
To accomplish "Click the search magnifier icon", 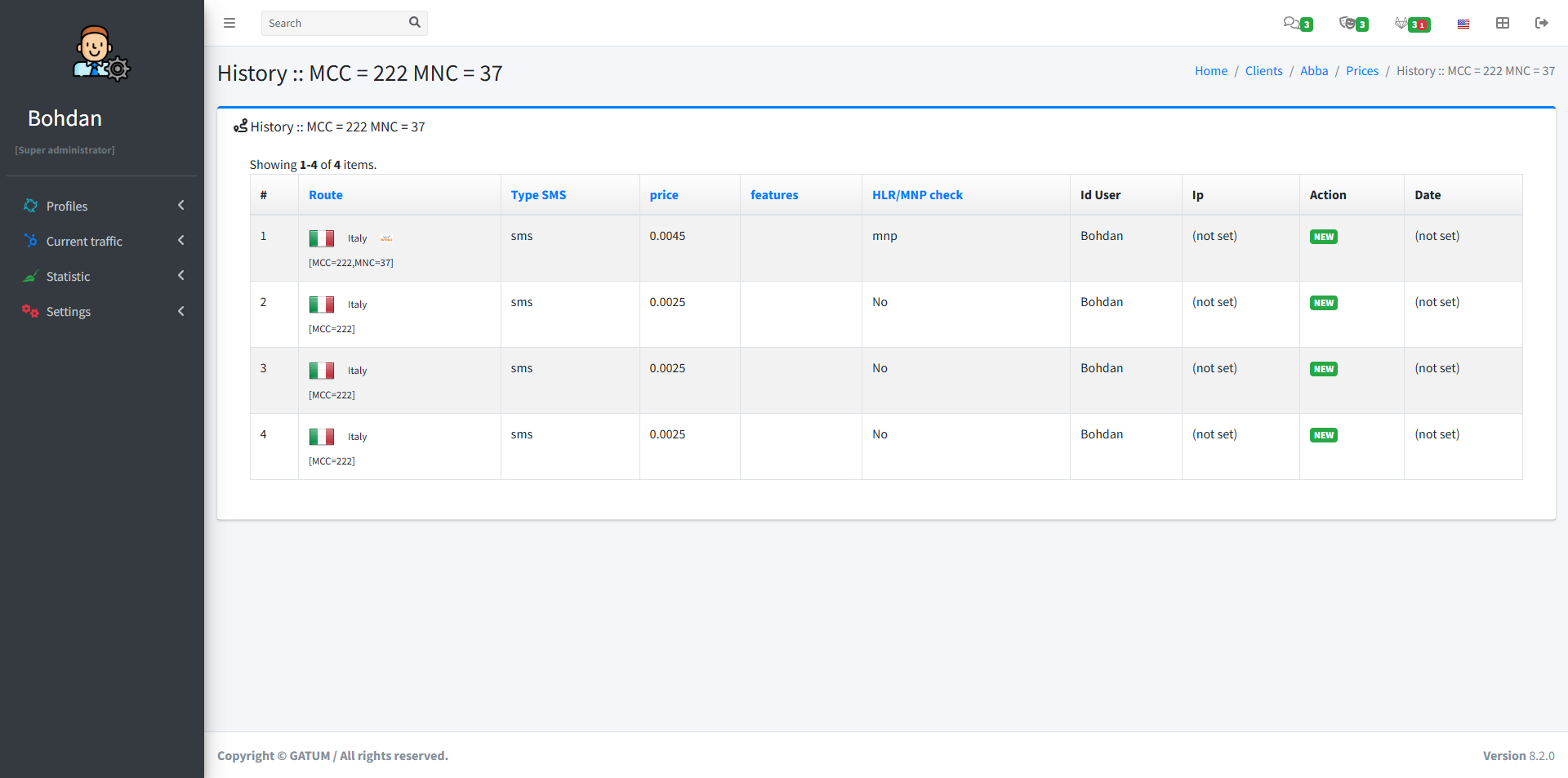I will (415, 23).
